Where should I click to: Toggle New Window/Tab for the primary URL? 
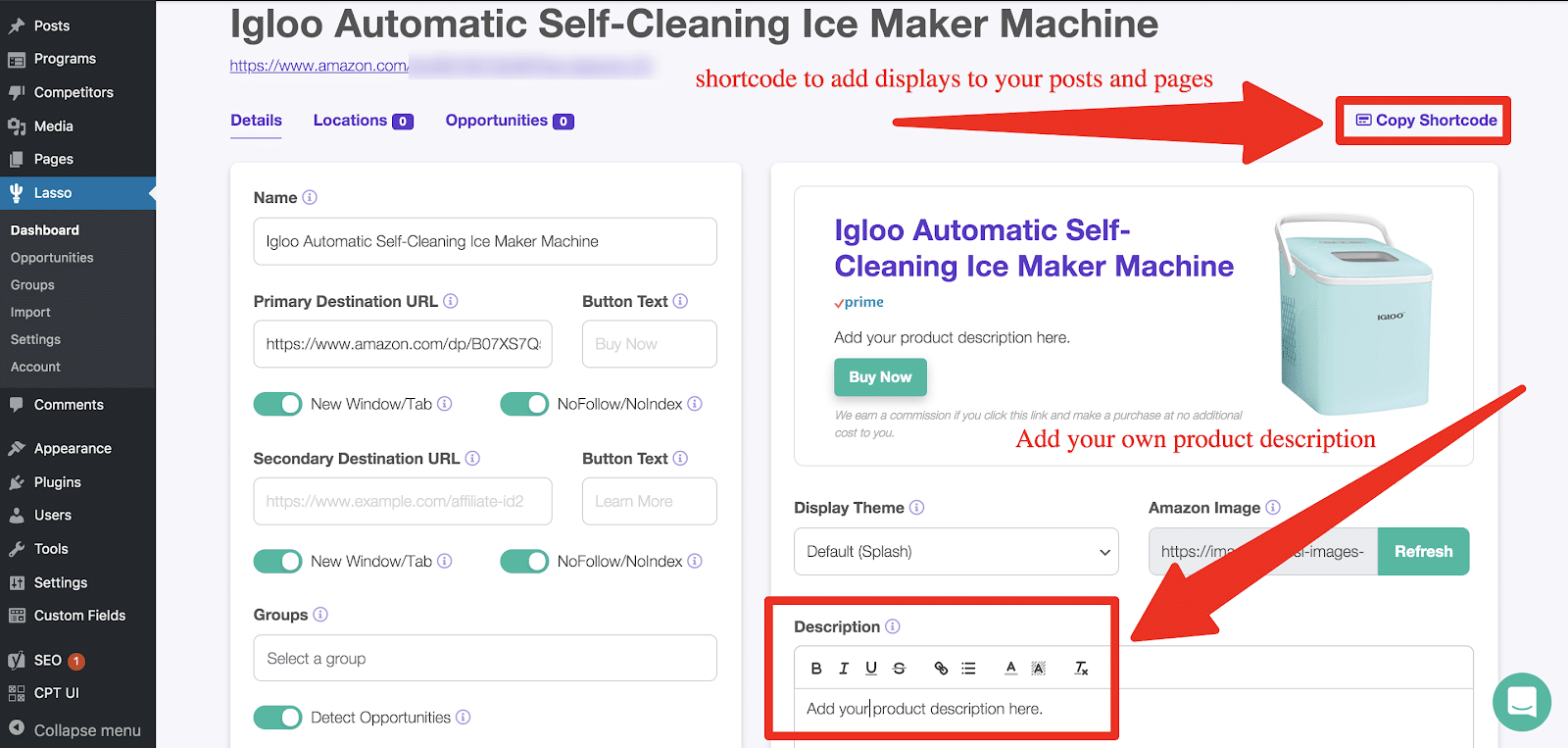(278, 404)
